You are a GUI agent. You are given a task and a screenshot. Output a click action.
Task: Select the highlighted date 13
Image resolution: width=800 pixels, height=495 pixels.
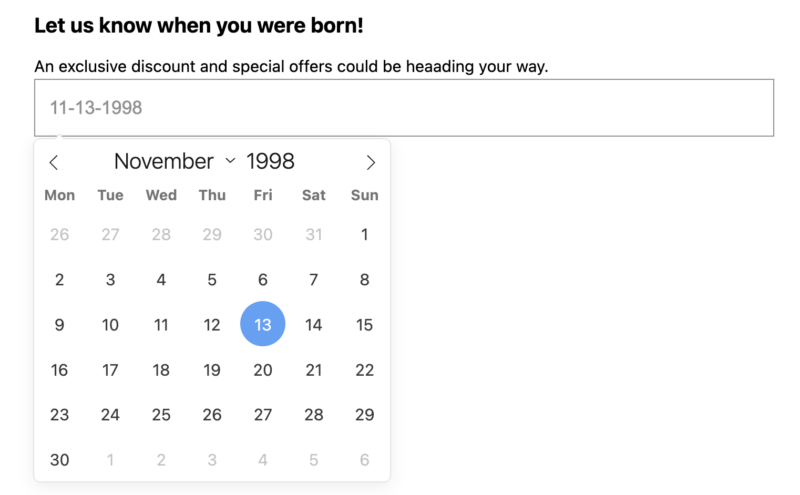click(x=263, y=325)
